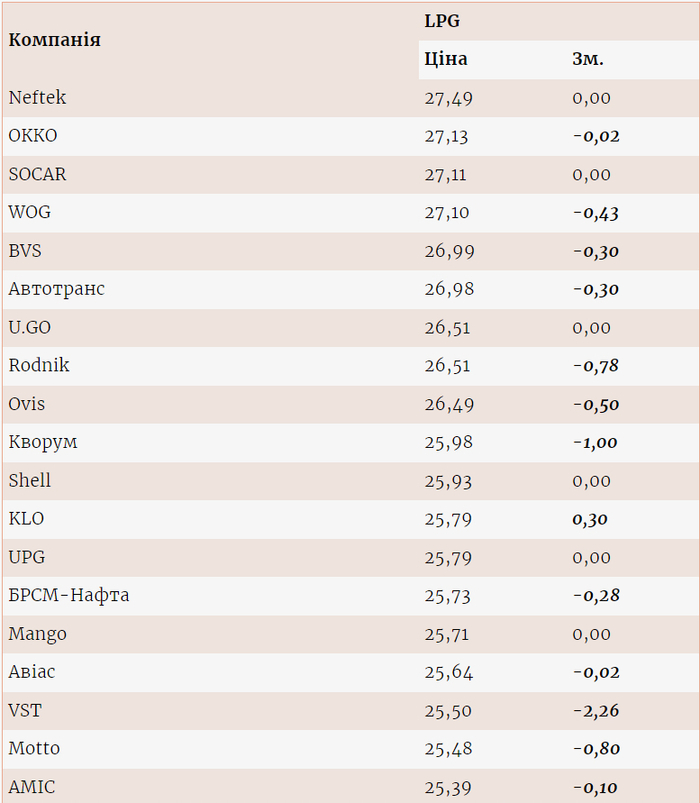This screenshot has height=803, width=700.
Task: Select the Neftek company name
Action: 37,98
